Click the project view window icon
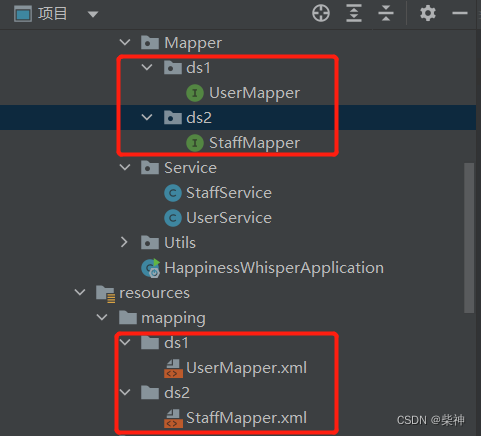 [23, 14]
